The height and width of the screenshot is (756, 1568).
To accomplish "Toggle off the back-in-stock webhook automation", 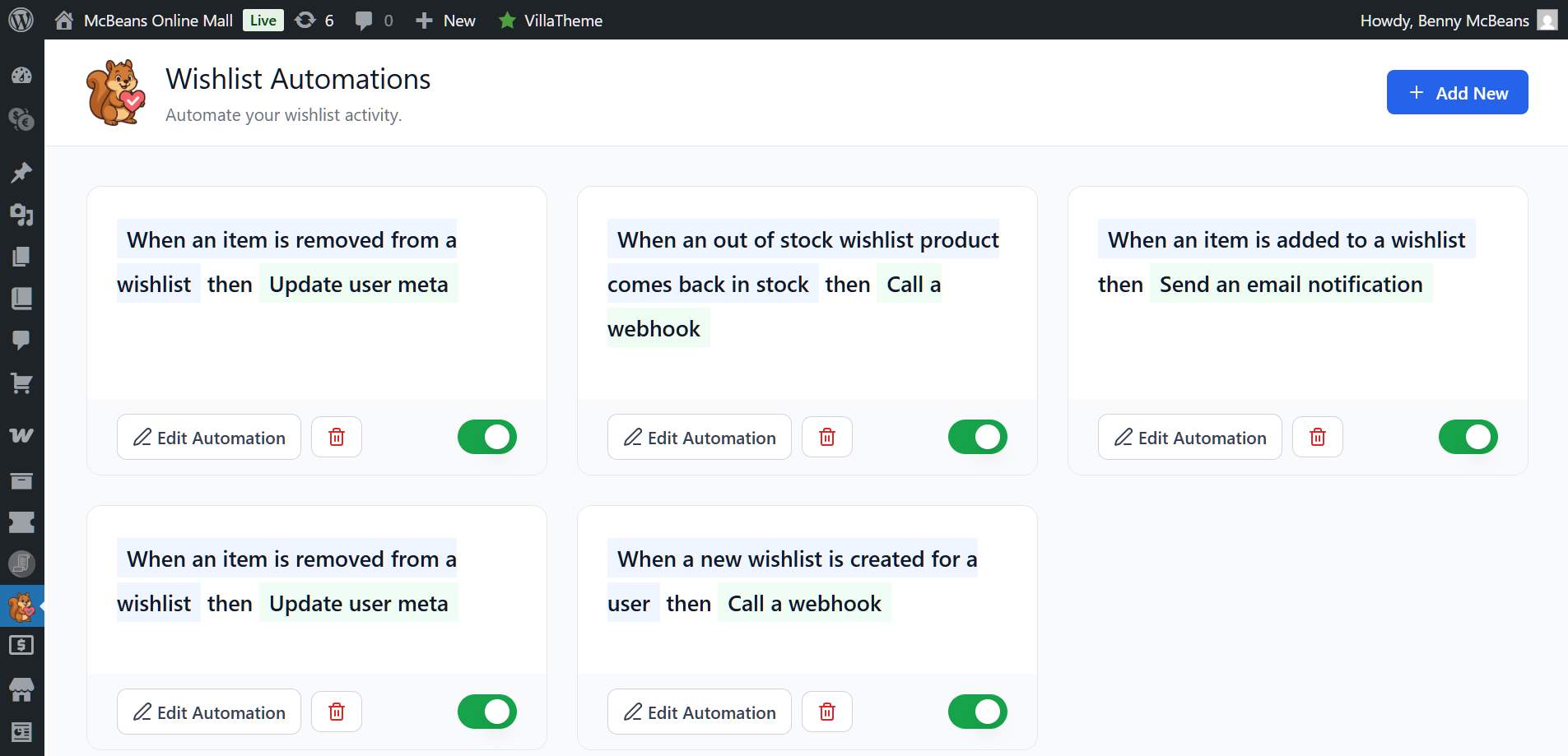I will (x=977, y=437).
